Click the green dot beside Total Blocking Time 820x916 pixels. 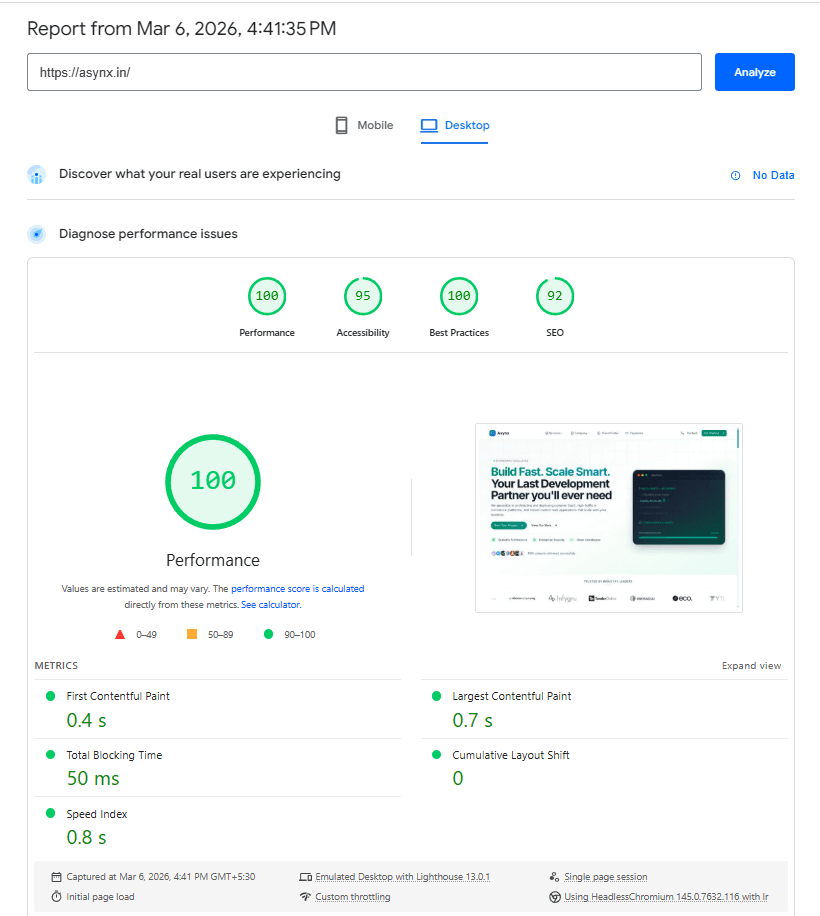click(x=50, y=754)
